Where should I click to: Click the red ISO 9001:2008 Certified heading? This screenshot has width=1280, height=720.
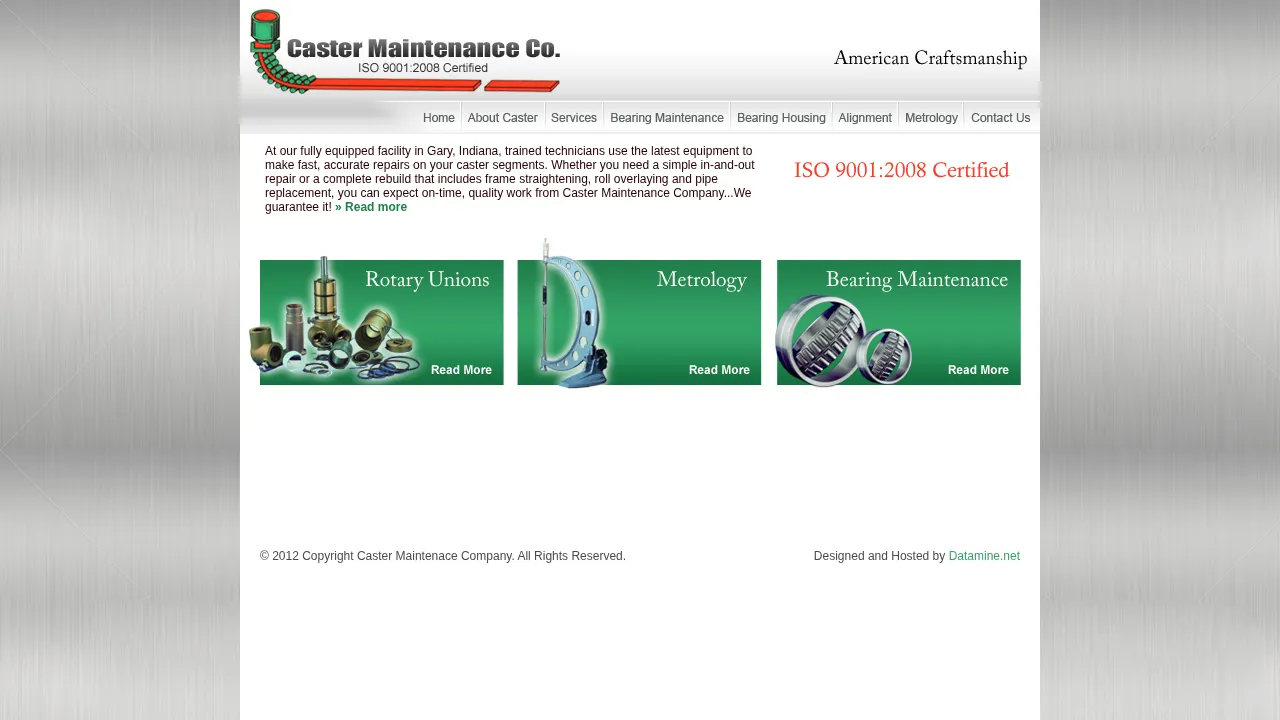901,171
